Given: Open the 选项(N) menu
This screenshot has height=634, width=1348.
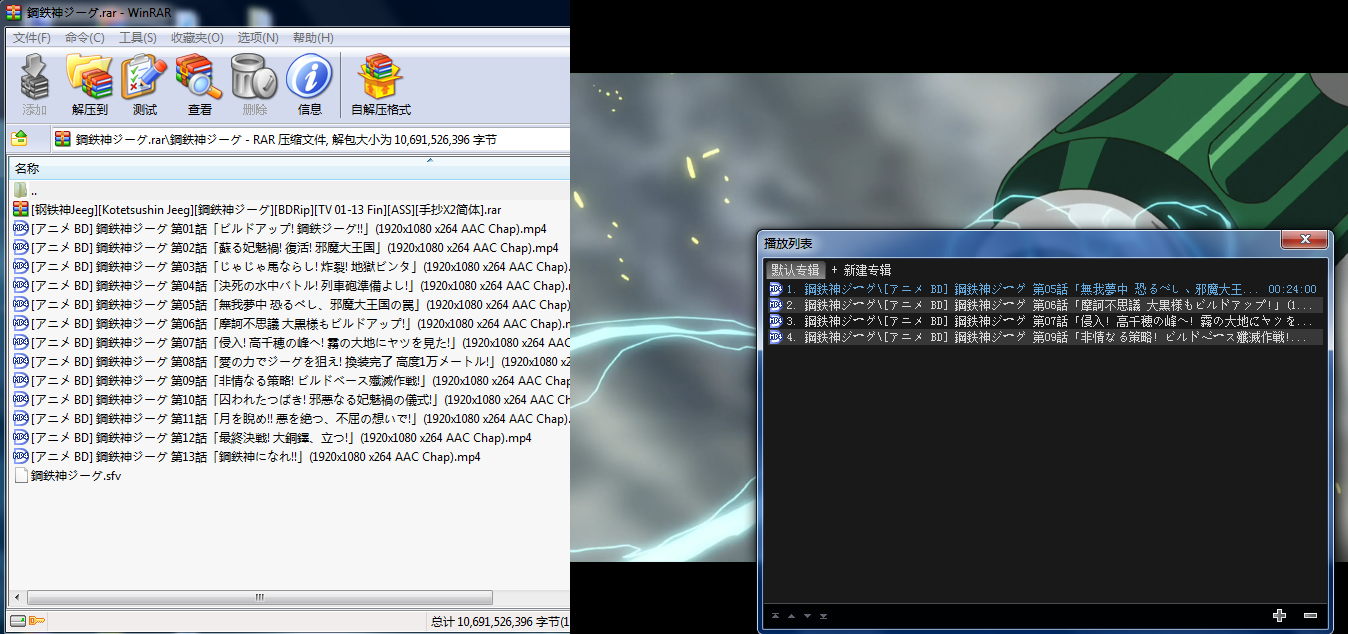Looking at the screenshot, I should pos(258,38).
